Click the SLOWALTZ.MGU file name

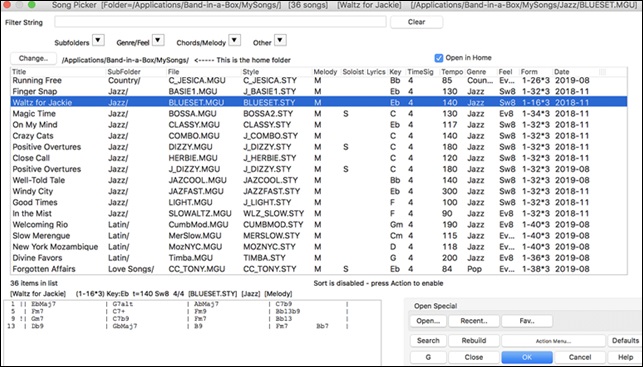(x=200, y=213)
